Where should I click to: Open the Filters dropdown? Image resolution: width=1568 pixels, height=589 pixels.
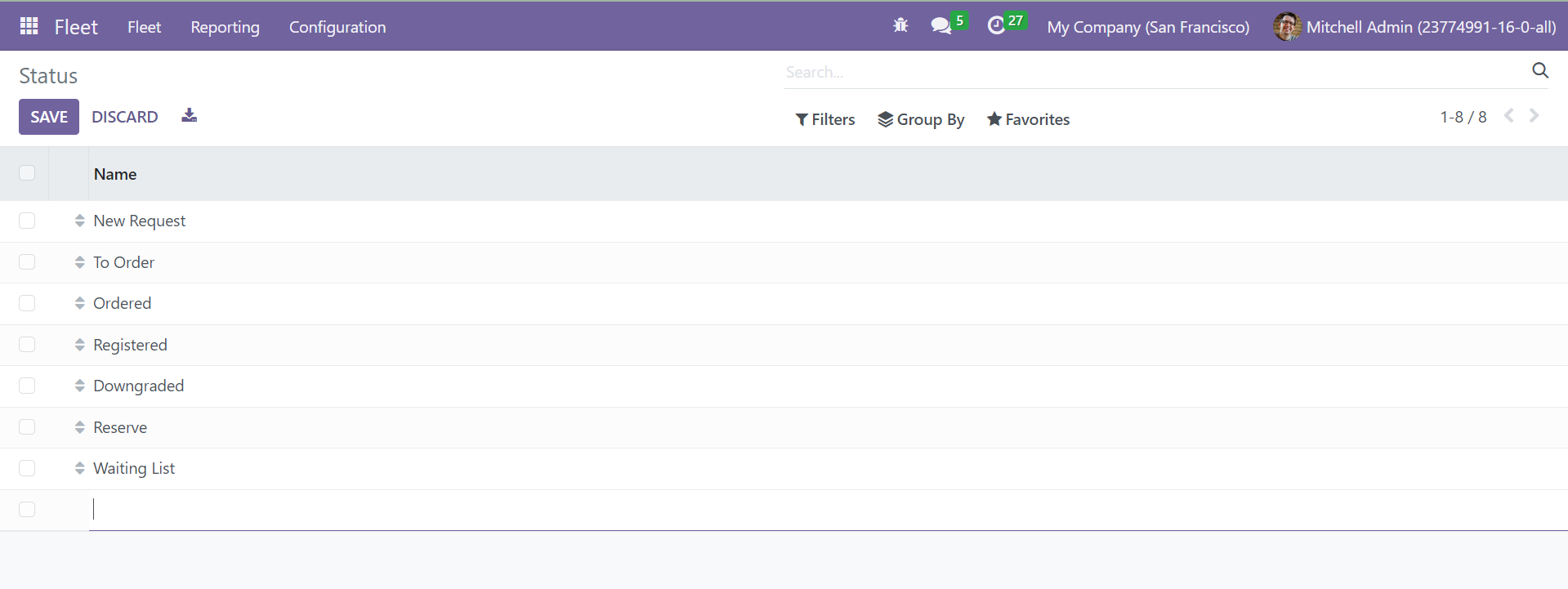pos(825,119)
